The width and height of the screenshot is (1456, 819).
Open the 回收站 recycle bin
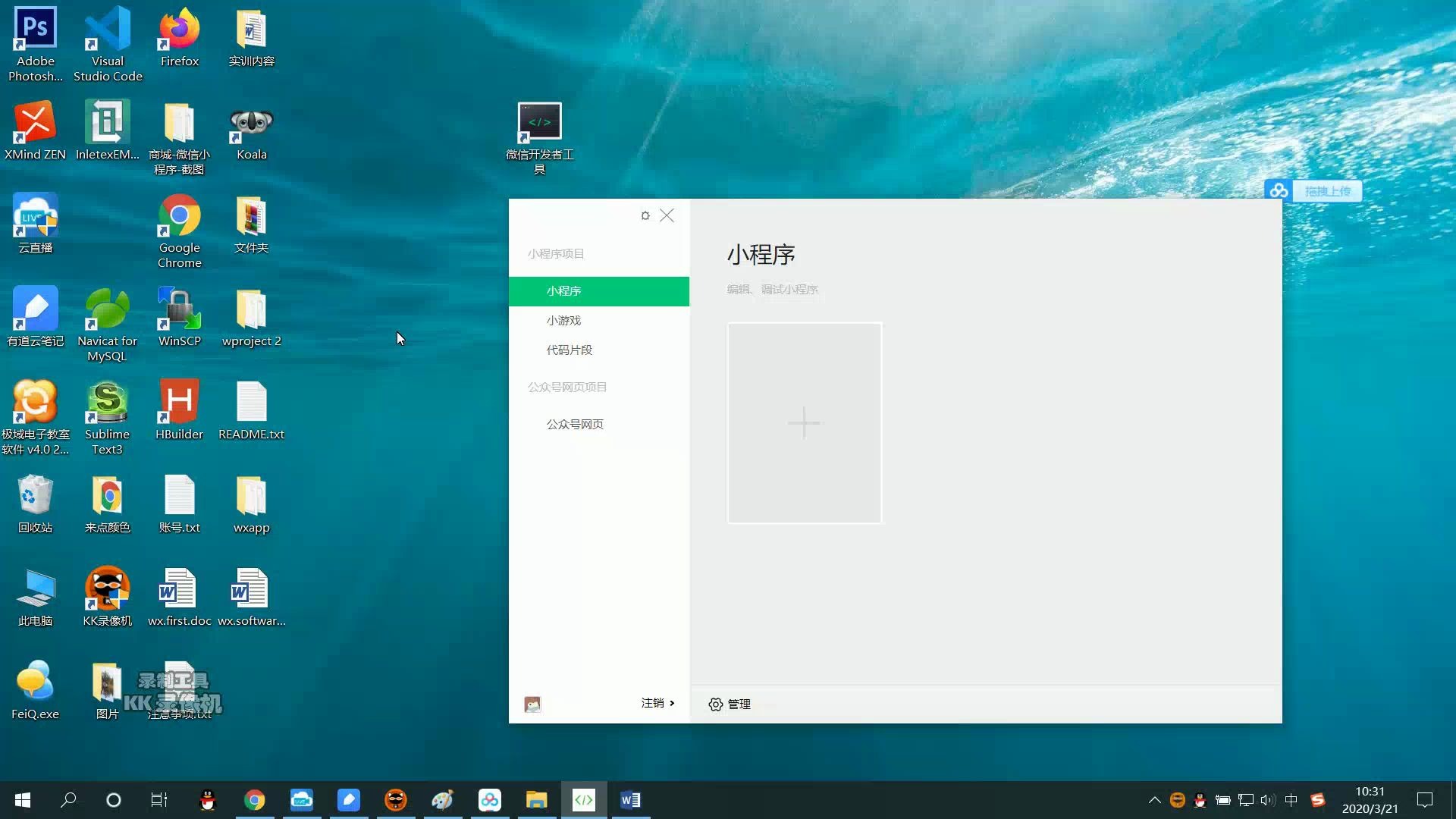click(x=35, y=504)
